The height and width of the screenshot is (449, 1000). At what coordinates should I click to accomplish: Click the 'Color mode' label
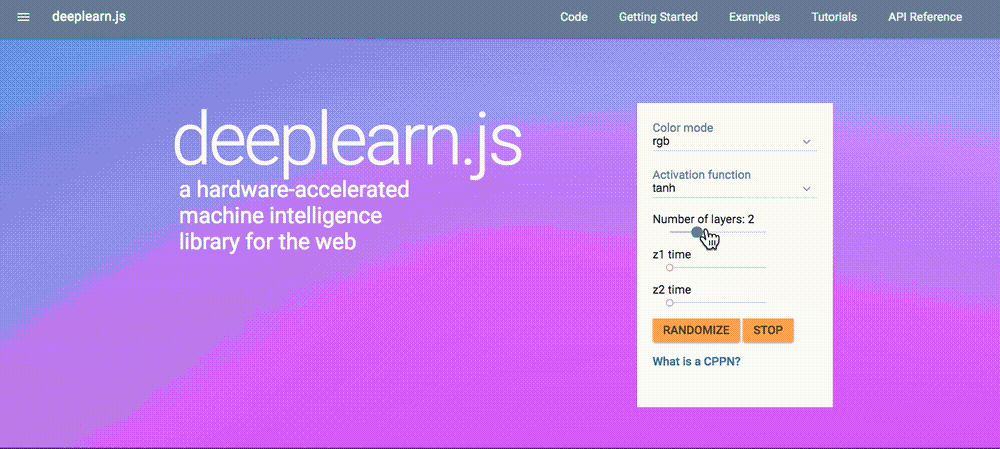[682, 128]
